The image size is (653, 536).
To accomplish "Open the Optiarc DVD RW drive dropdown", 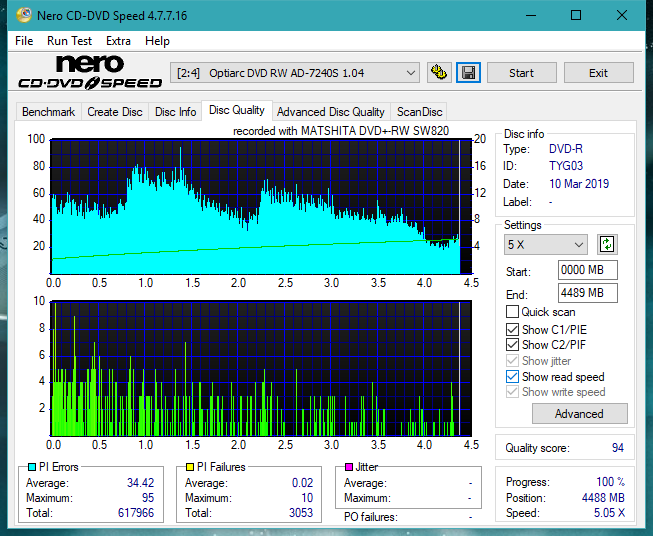I will coord(295,73).
